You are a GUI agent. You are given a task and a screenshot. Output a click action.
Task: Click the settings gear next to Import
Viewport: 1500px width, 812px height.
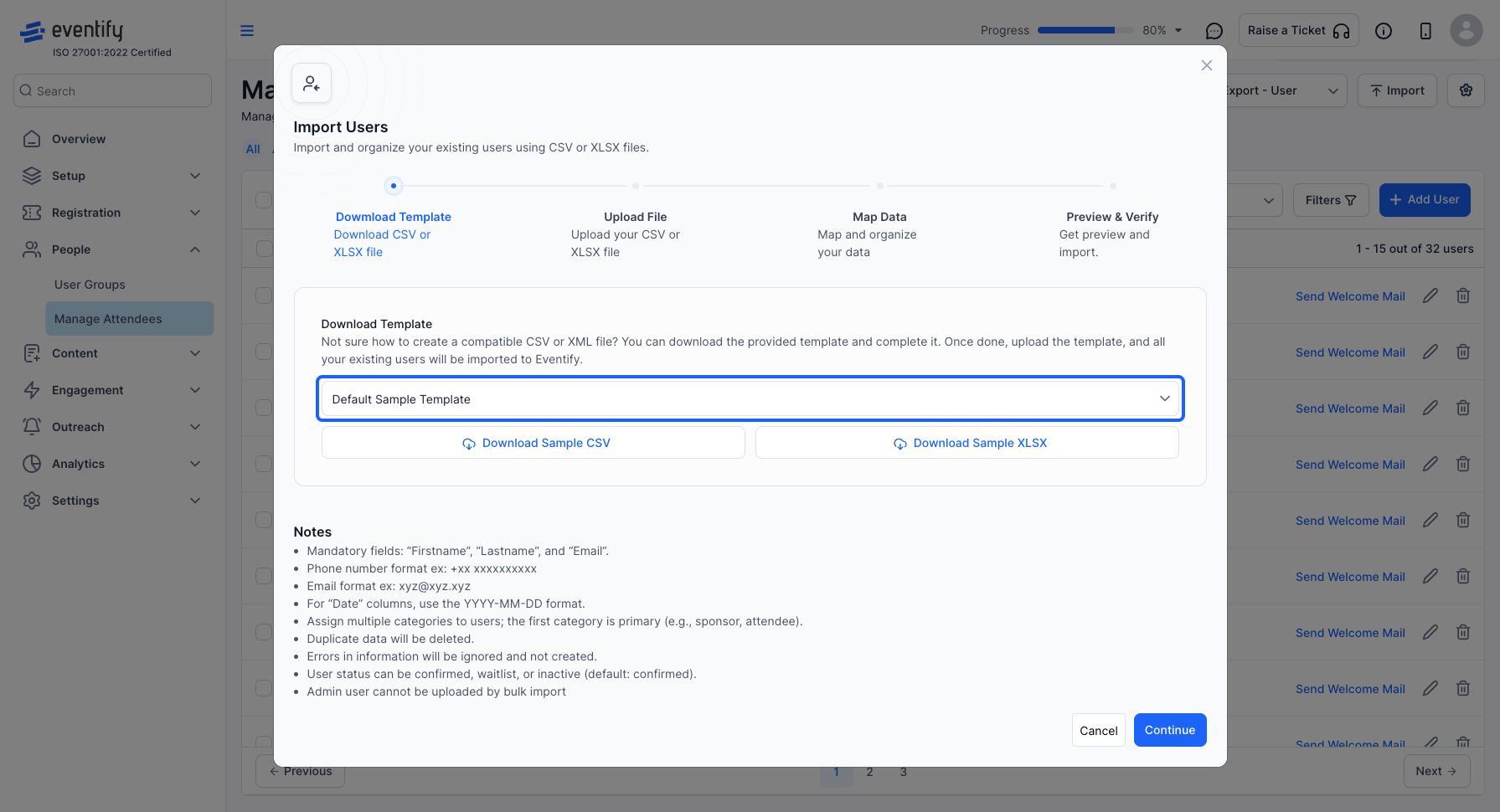tap(1466, 90)
